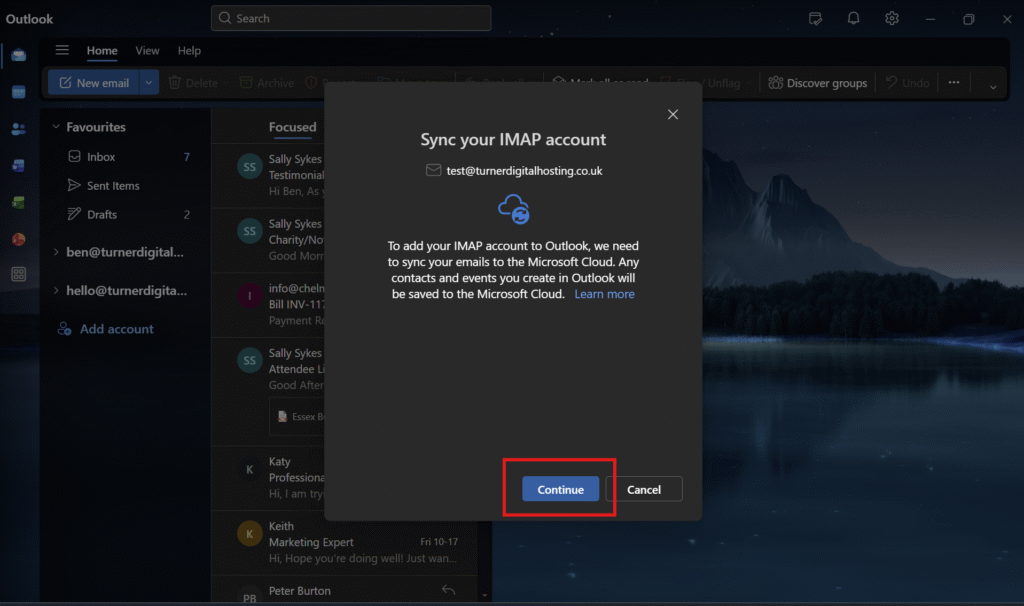Image resolution: width=1024 pixels, height=606 pixels.
Task: Toggle the hamburger navigation pane icon
Action: tap(62, 50)
